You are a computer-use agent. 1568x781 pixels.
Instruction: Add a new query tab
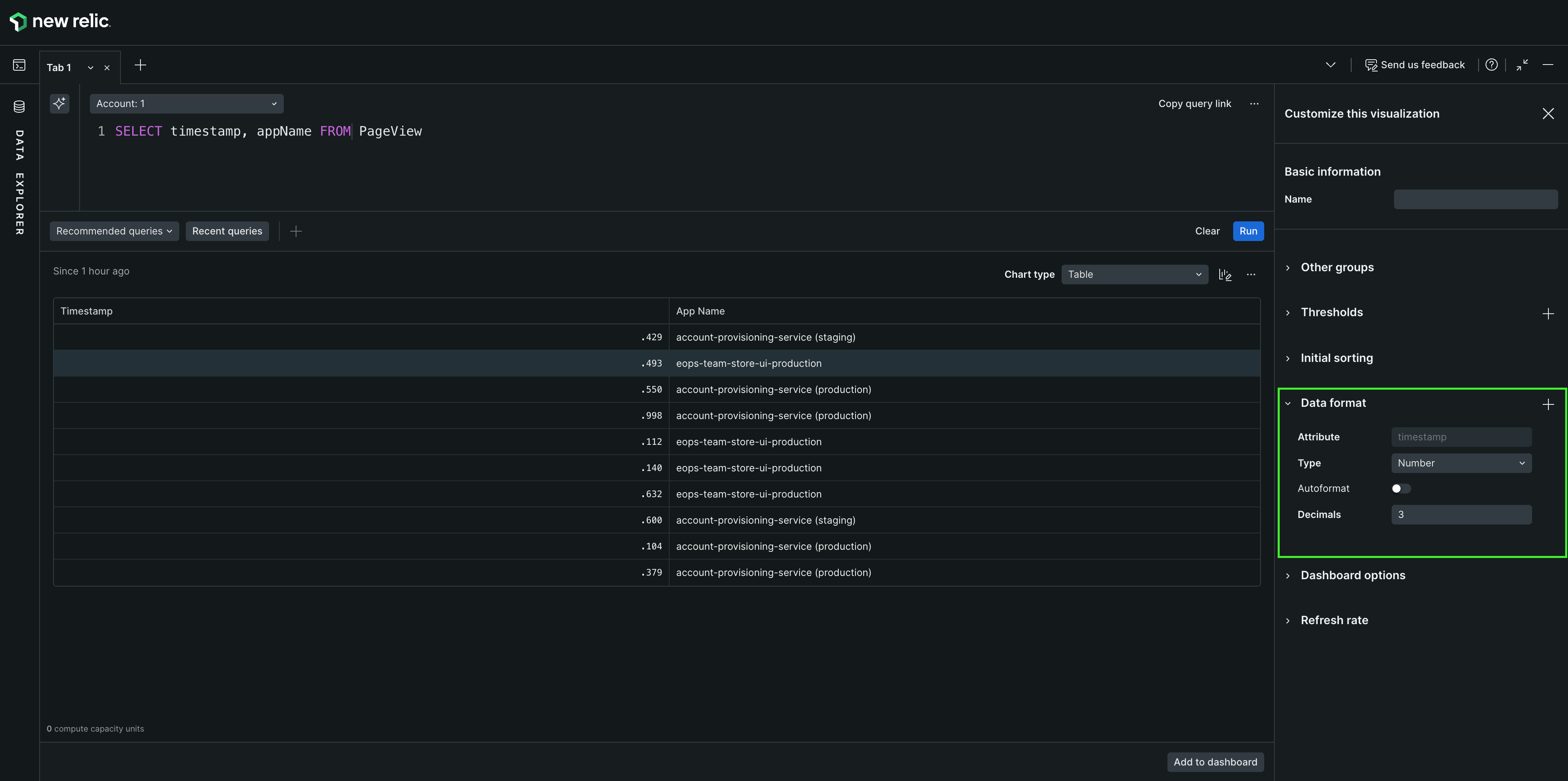pyautogui.click(x=140, y=65)
